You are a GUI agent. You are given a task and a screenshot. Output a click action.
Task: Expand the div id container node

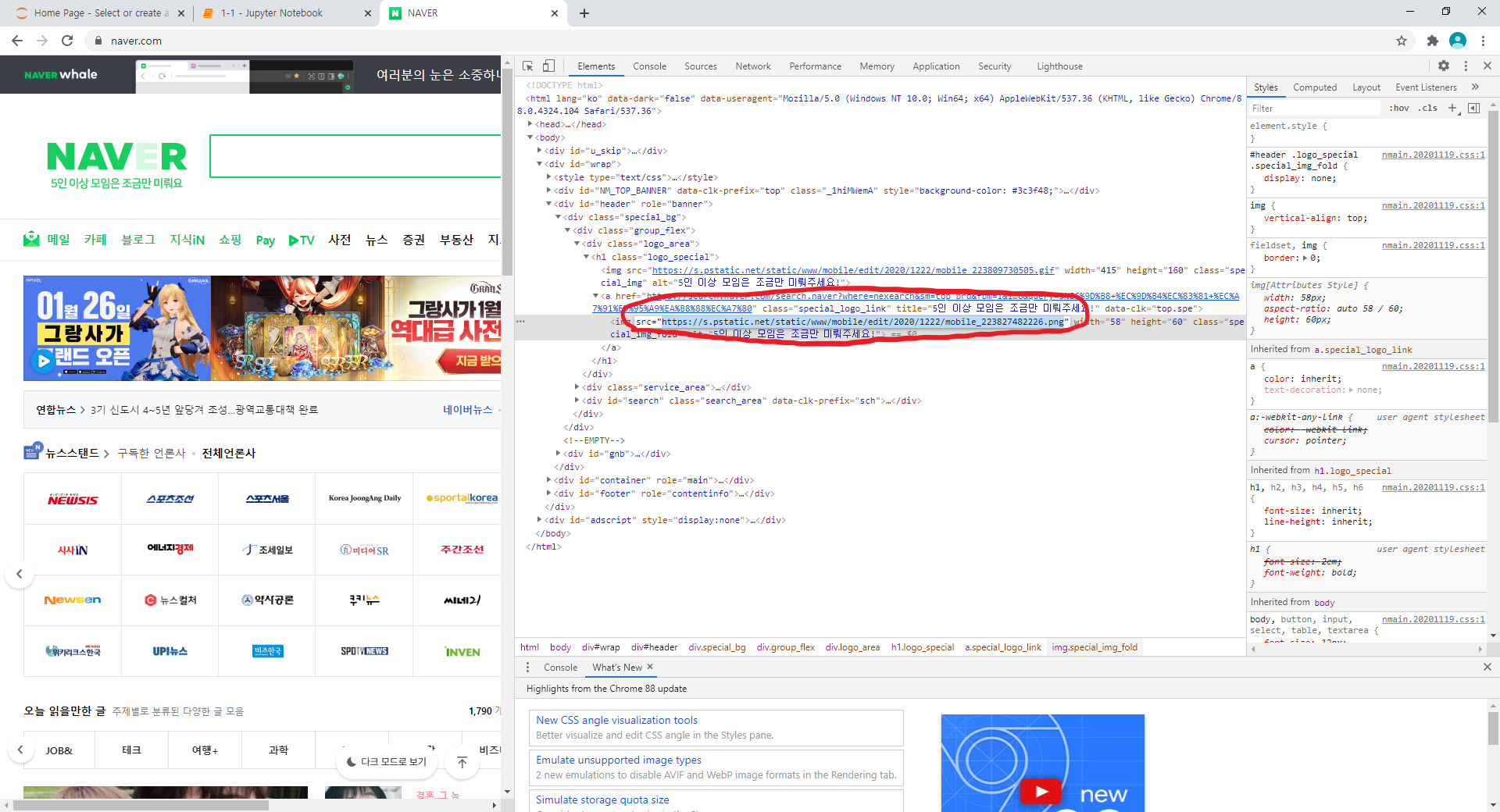[x=549, y=480]
